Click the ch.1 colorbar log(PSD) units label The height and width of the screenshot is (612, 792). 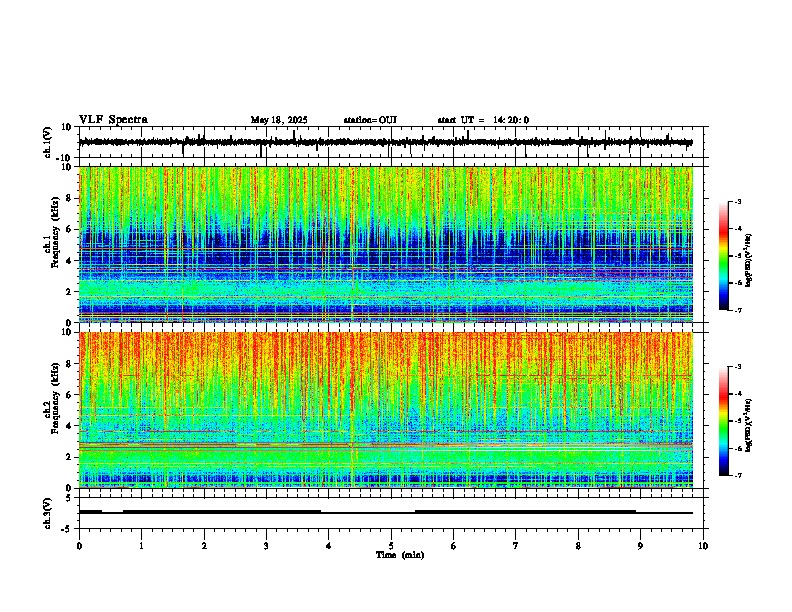tap(749, 260)
